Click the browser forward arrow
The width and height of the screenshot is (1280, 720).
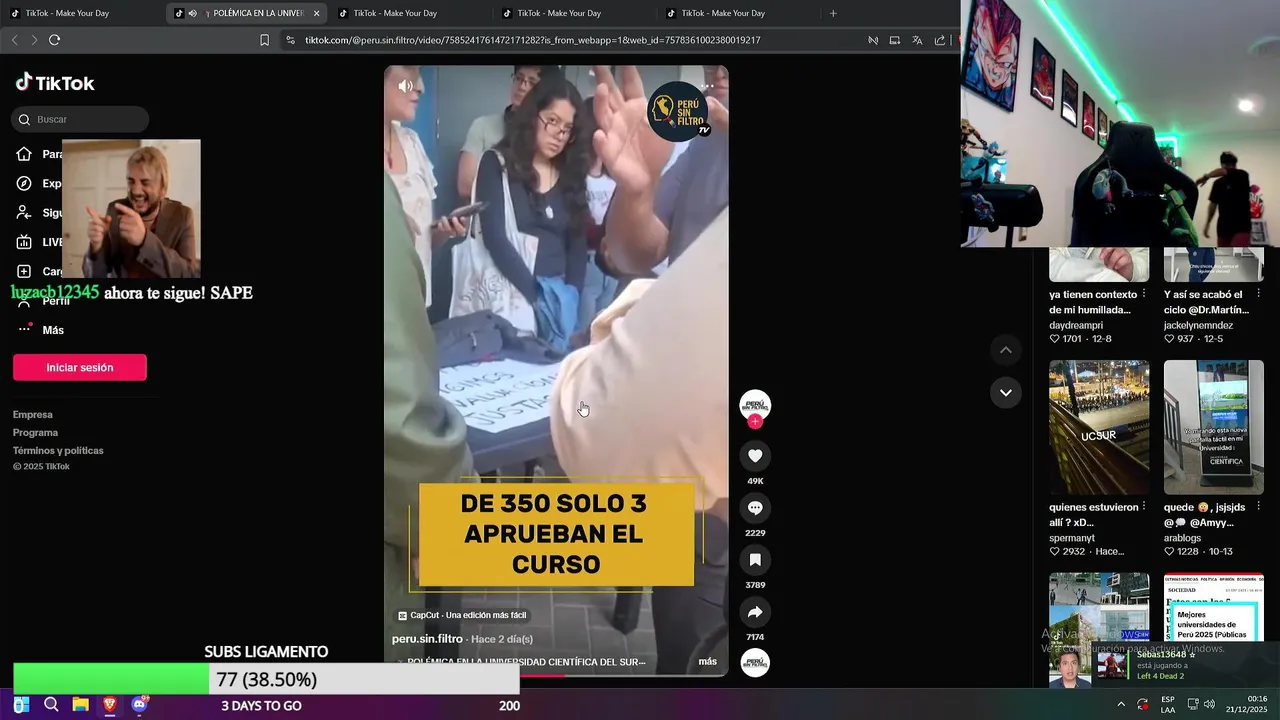click(x=34, y=40)
